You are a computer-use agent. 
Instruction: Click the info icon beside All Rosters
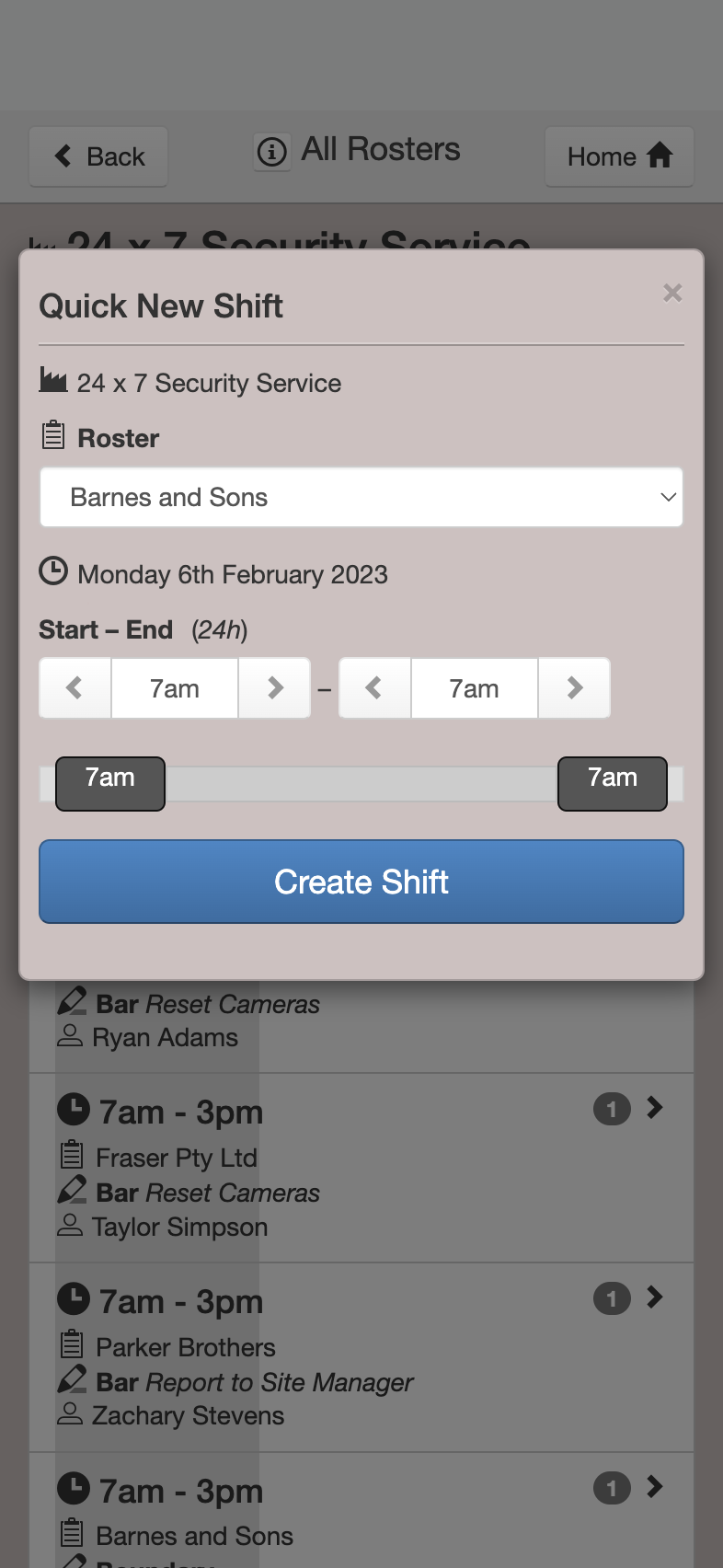pyautogui.click(x=271, y=151)
